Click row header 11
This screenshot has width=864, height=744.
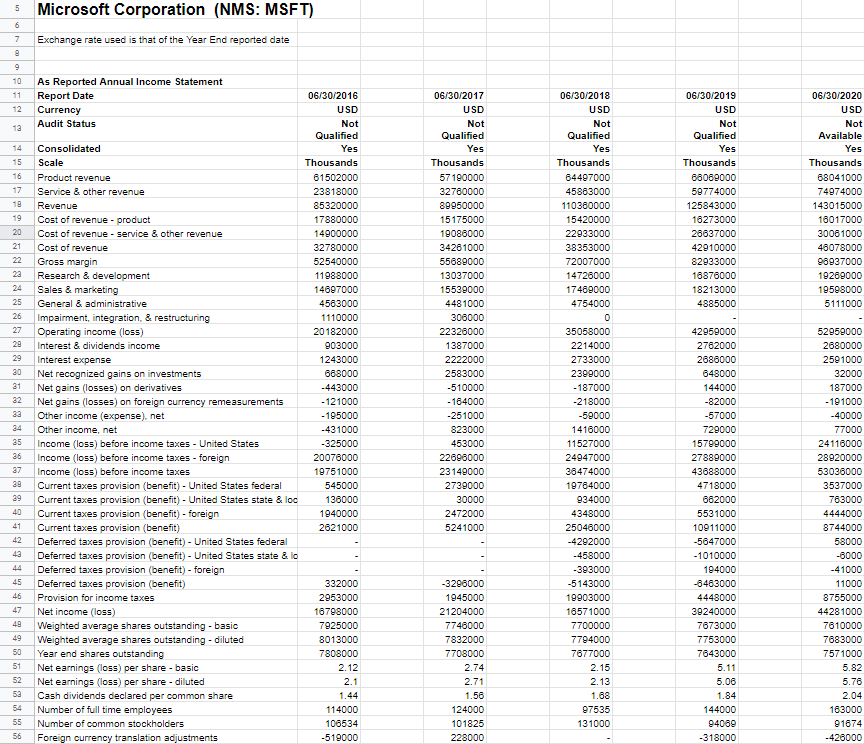point(18,95)
